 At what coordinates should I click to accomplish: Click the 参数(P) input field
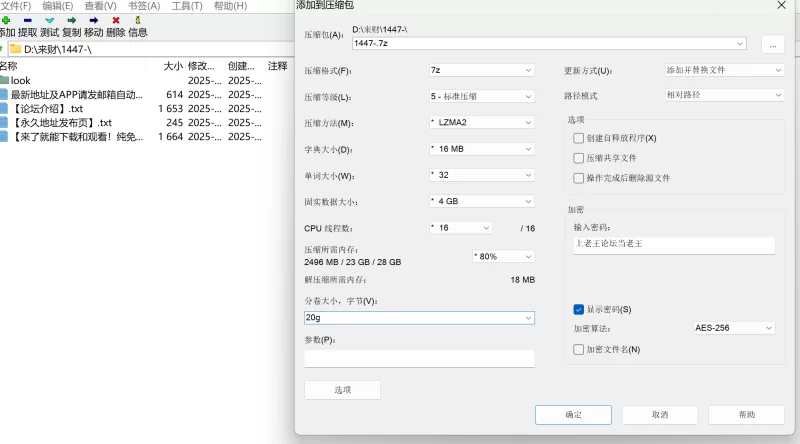(x=419, y=358)
